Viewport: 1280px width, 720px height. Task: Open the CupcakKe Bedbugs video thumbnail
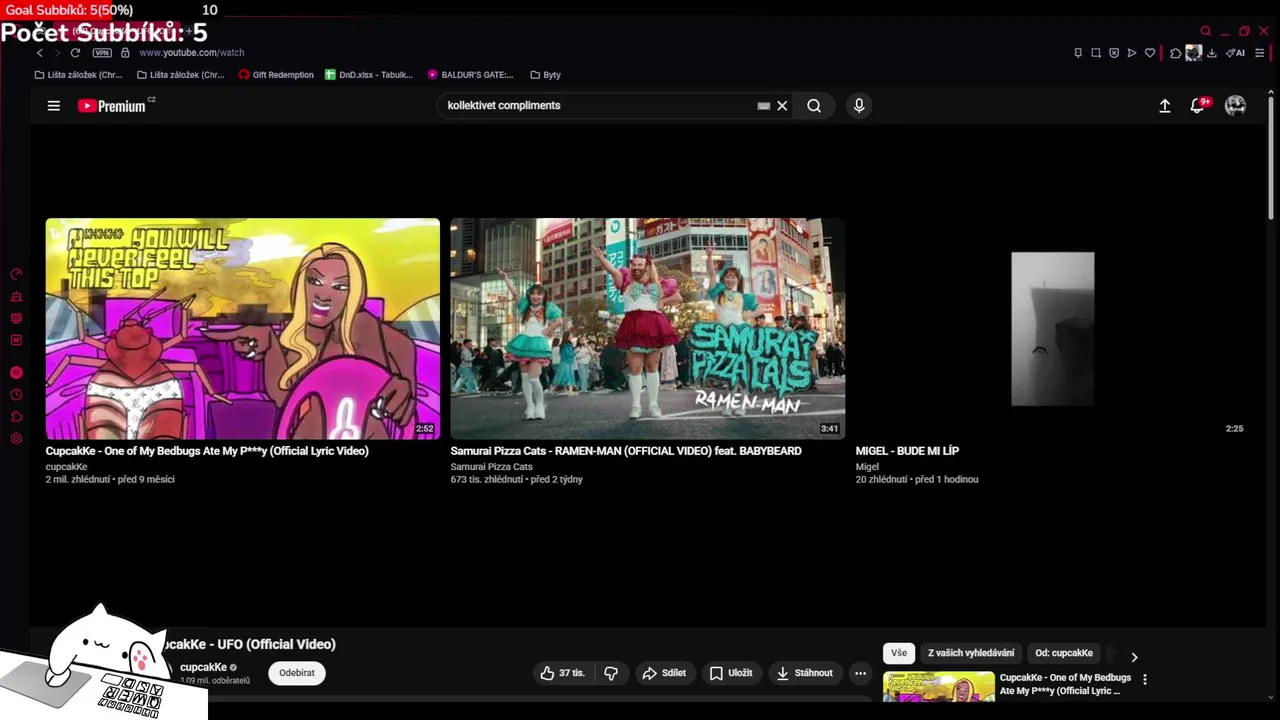pyautogui.click(x=242, y=329)
